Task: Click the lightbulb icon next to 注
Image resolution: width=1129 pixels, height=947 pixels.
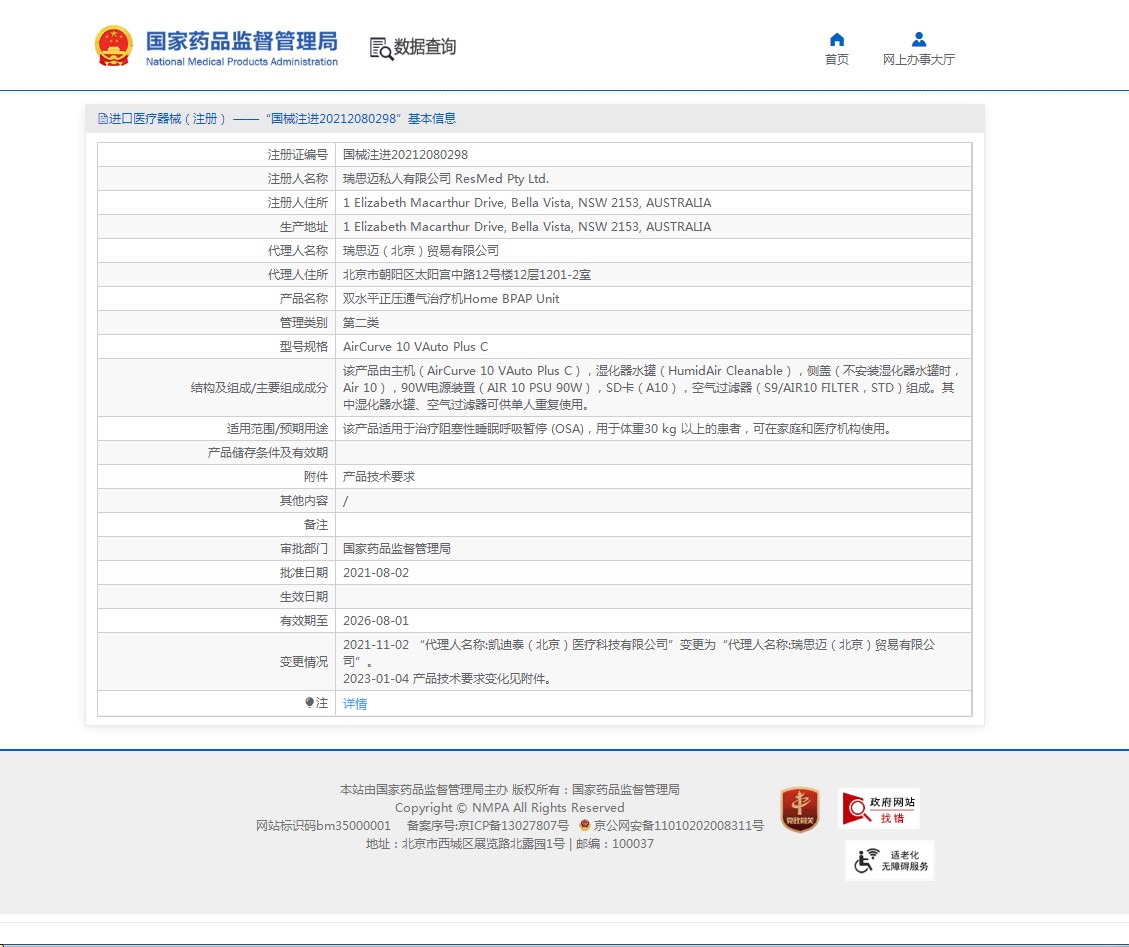Action: click(x=309, y=703)
